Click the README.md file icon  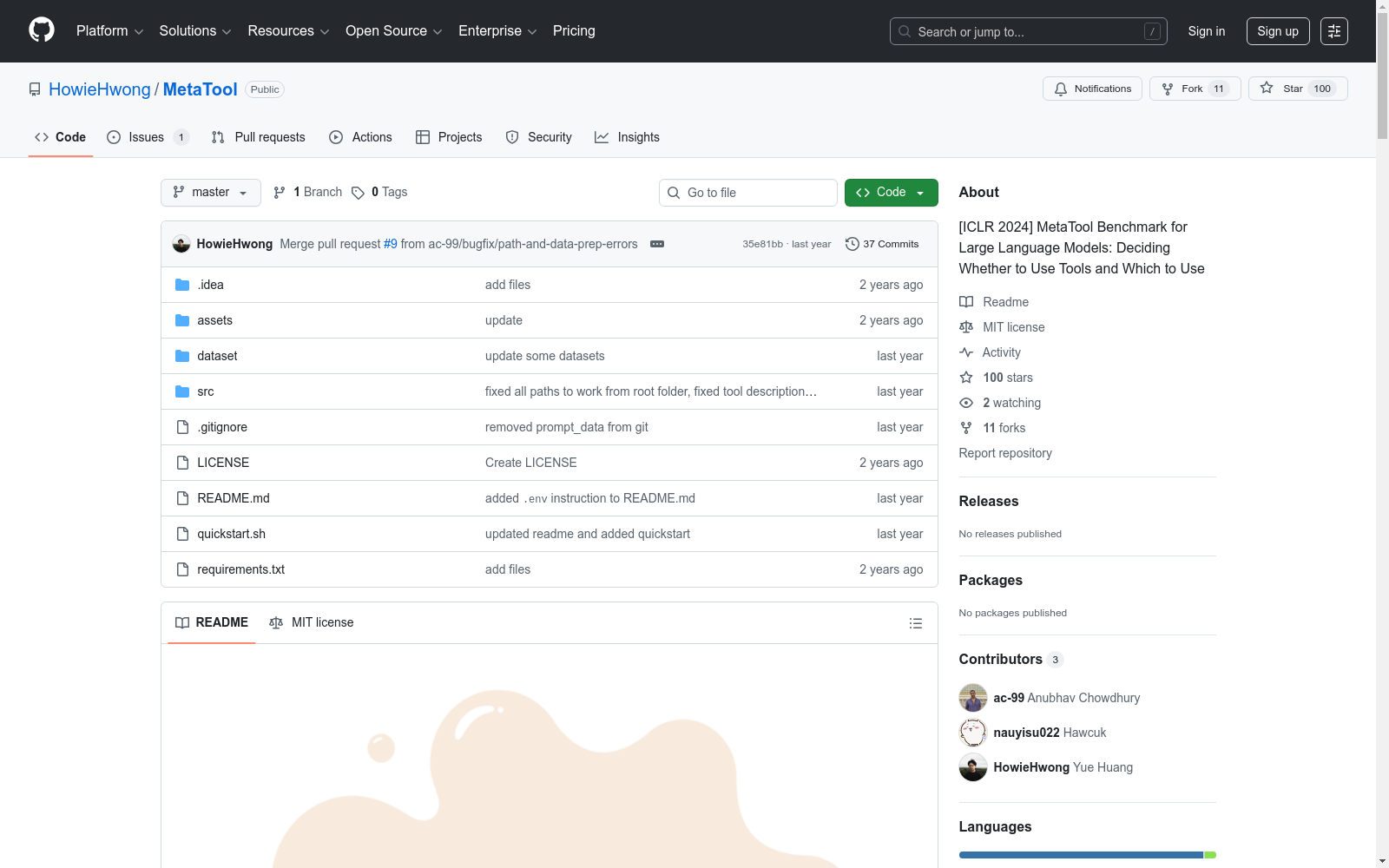click(182, 498)
